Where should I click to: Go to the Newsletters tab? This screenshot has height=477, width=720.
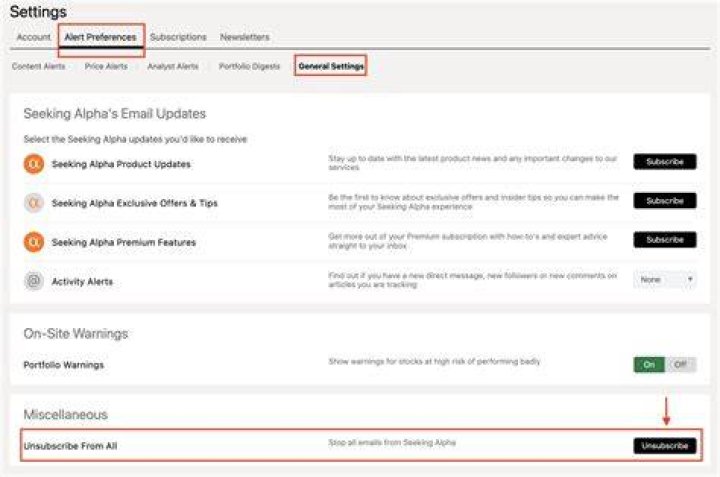click(x=245, y=37)
